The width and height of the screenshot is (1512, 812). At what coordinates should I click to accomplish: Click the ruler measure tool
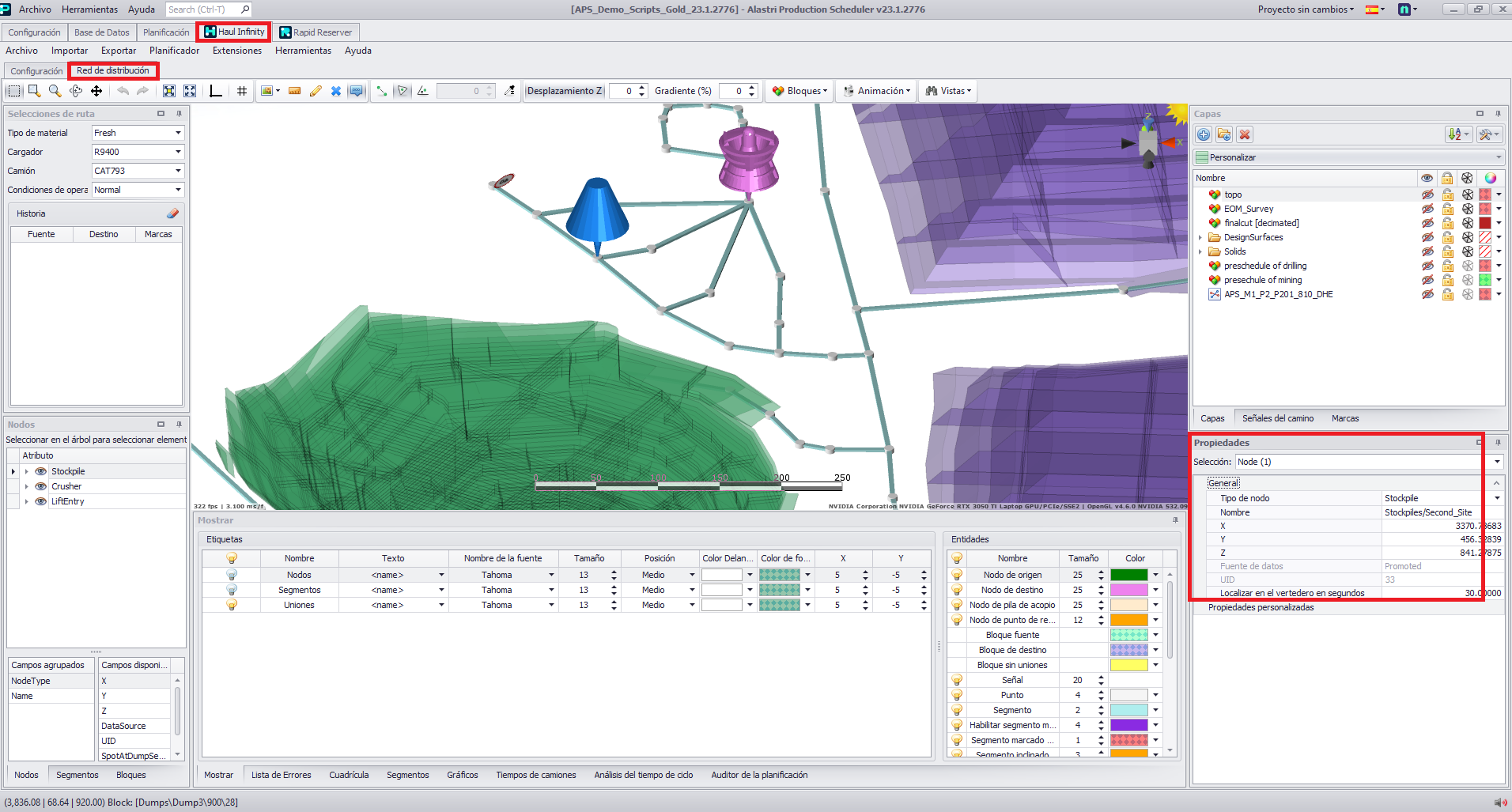(294, 91)
